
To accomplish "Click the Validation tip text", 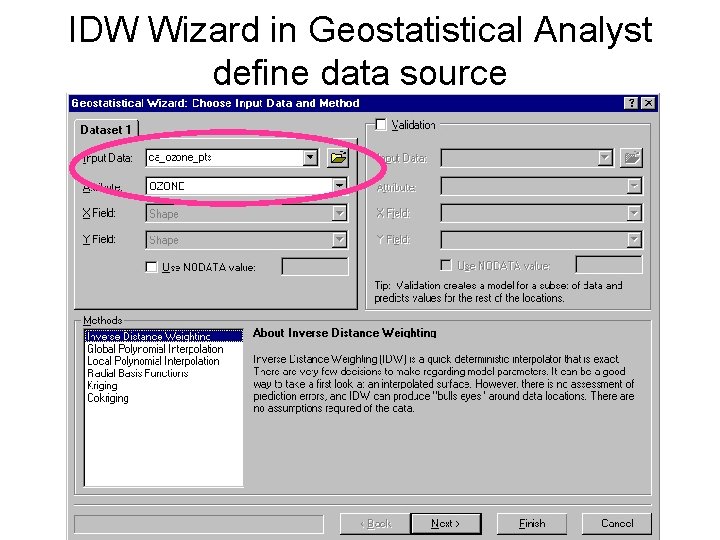I will (498, 292).
